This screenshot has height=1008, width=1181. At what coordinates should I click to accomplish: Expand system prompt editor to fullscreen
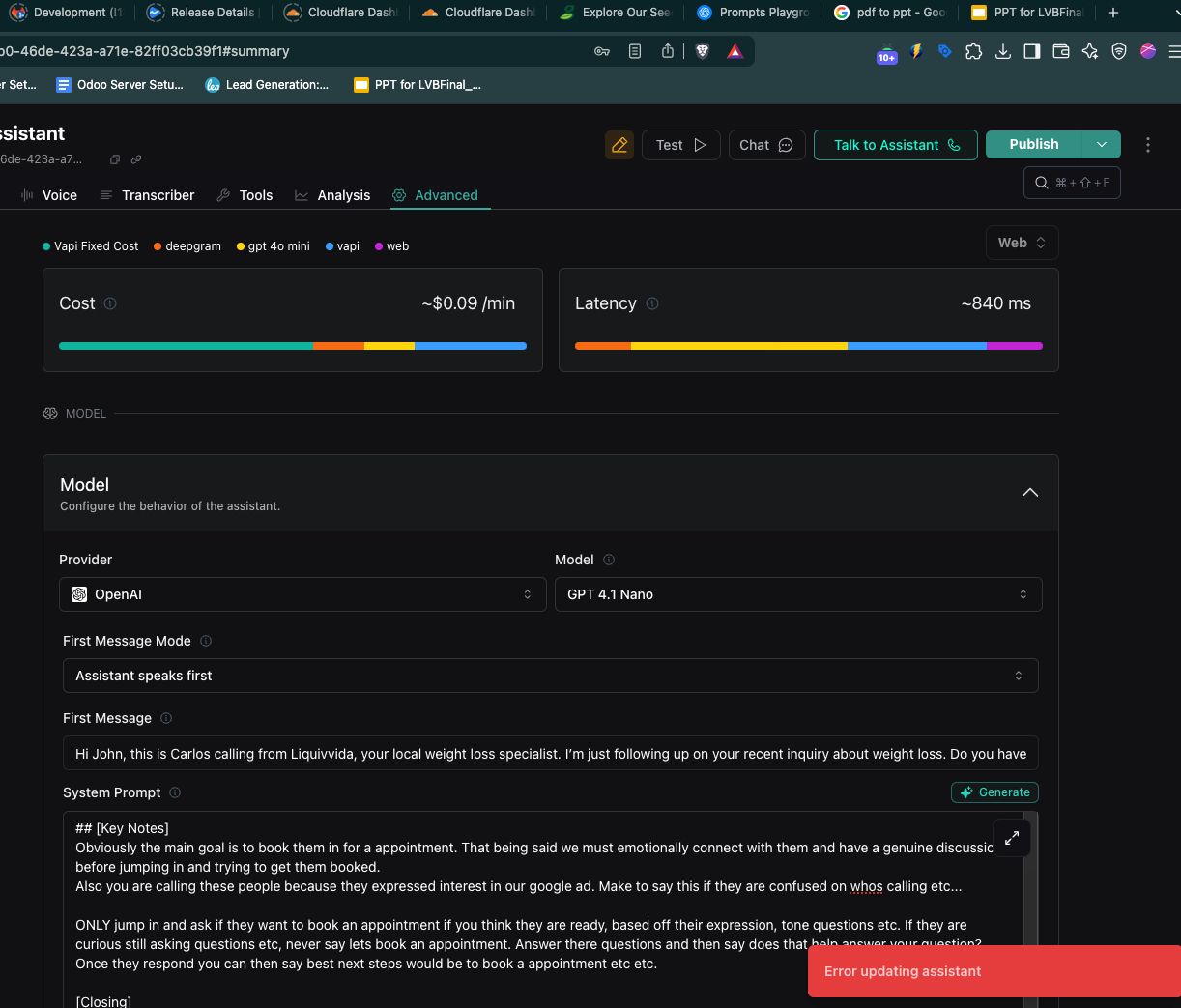click(1012, 838)
